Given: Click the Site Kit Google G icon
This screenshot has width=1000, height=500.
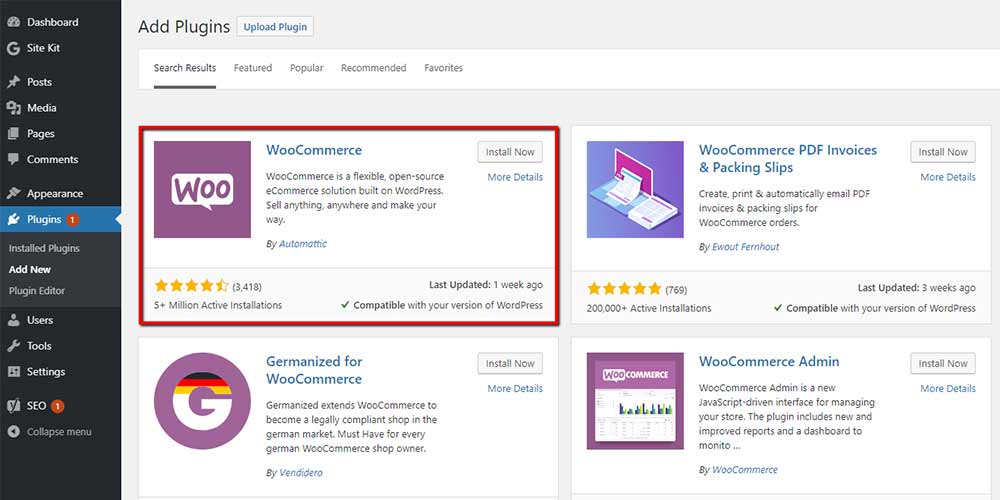Looking at the screenshot, I should point(13,48).
